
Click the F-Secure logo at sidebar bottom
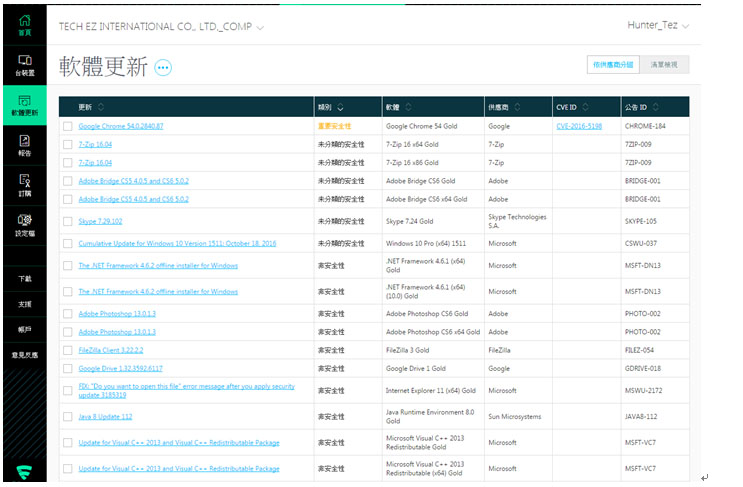[x=24, y=472]
